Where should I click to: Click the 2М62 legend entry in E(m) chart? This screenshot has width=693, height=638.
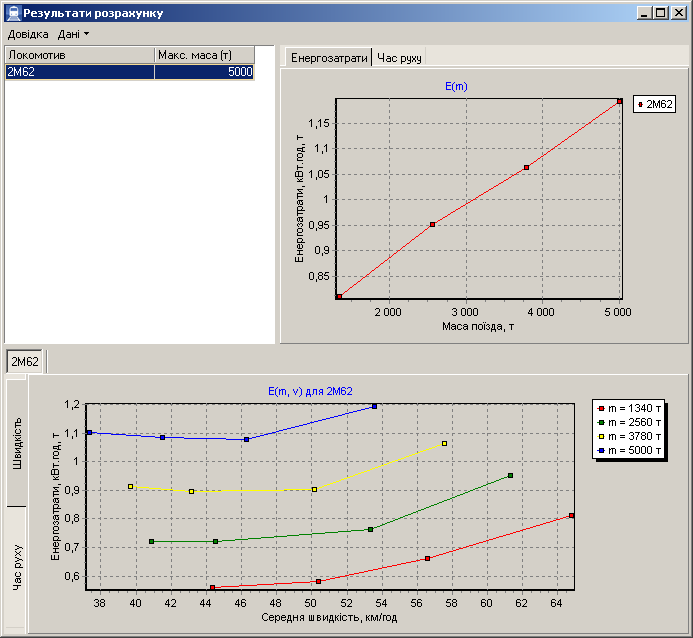(655, 104)
